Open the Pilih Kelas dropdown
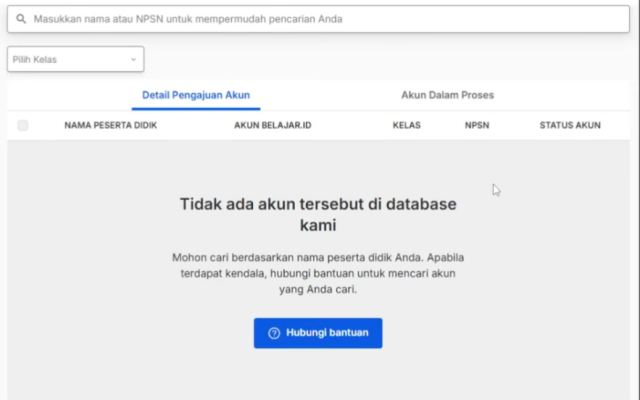This screenshot has width=640, height=400. 76,59
